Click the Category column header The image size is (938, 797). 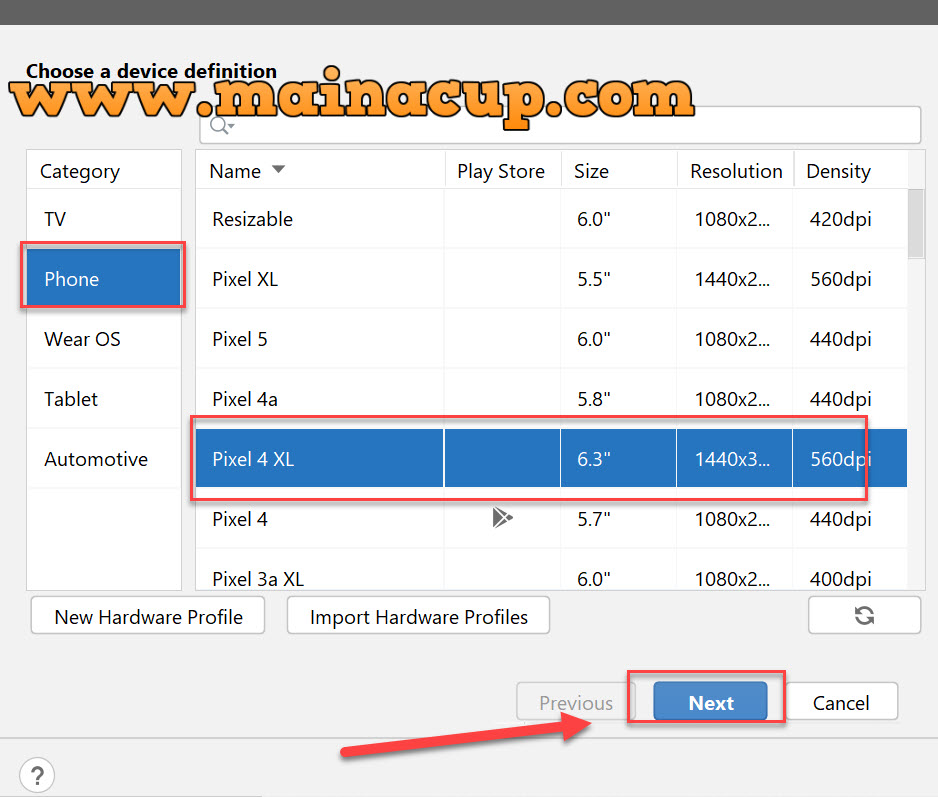tap(104, 171)
